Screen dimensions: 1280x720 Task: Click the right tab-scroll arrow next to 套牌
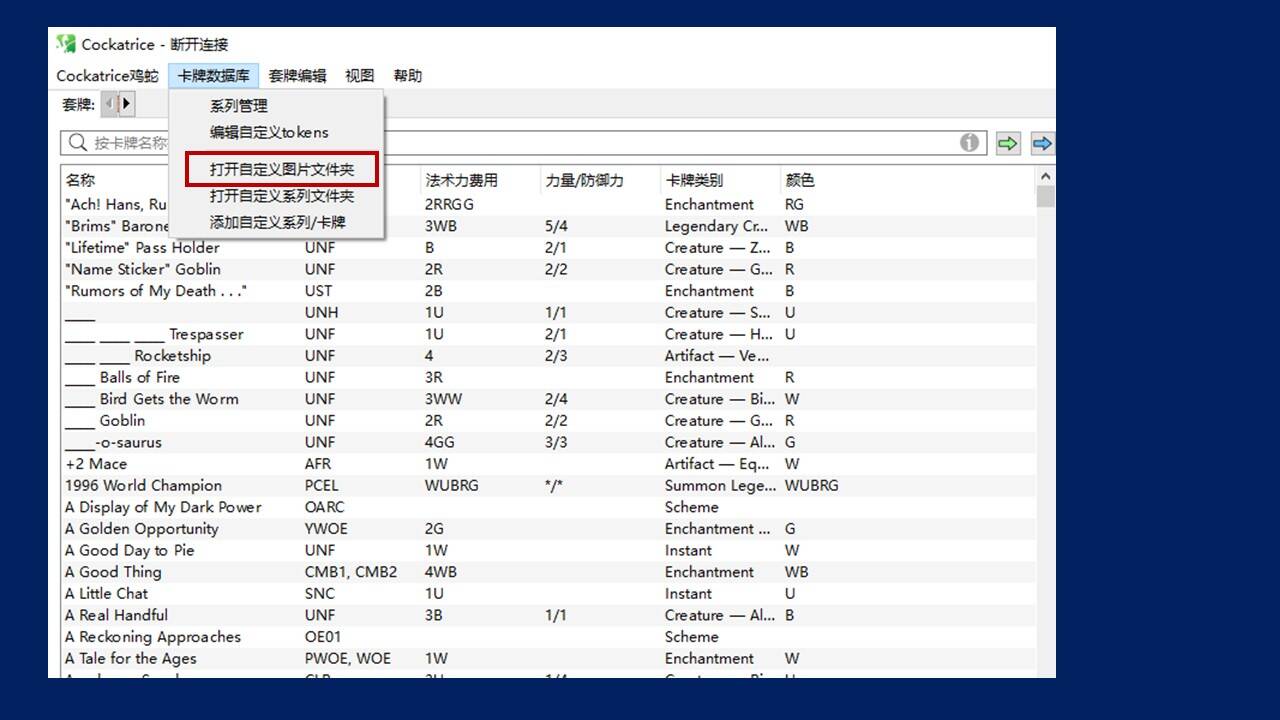(x=127, y=103)
